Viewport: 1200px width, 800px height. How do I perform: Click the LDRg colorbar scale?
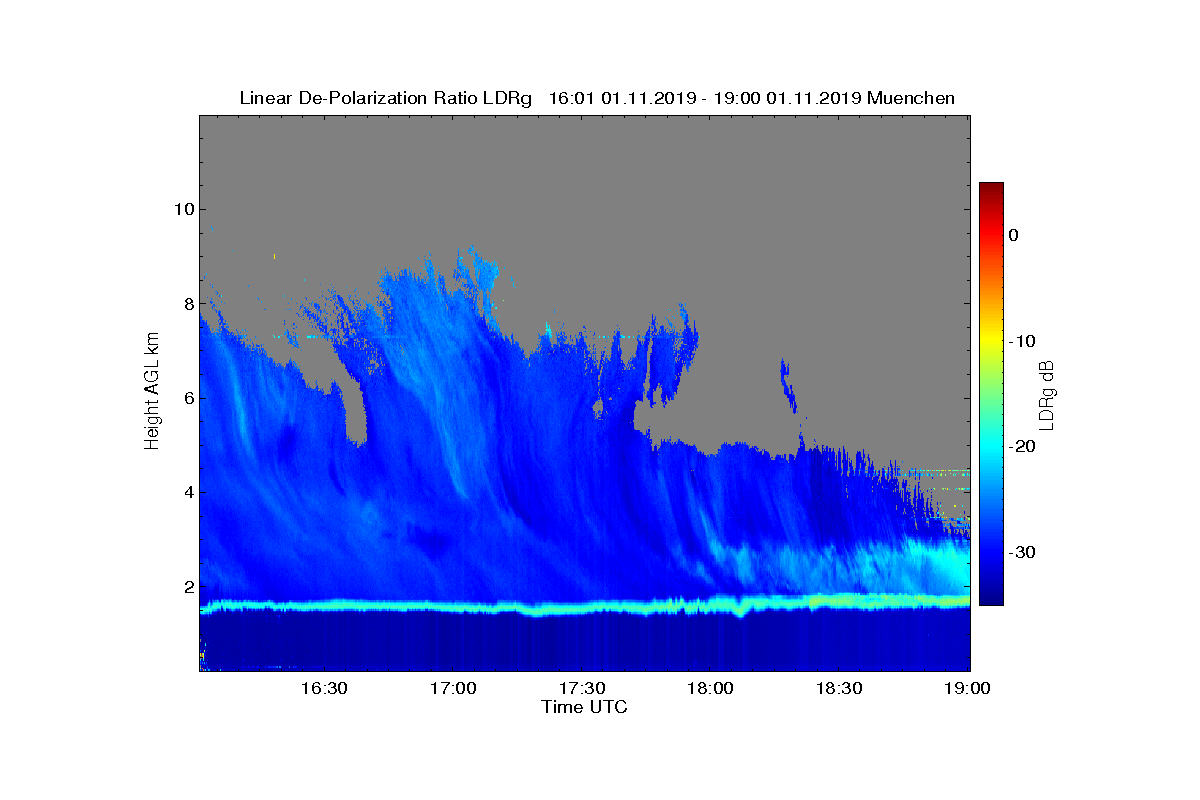(991, 394)
